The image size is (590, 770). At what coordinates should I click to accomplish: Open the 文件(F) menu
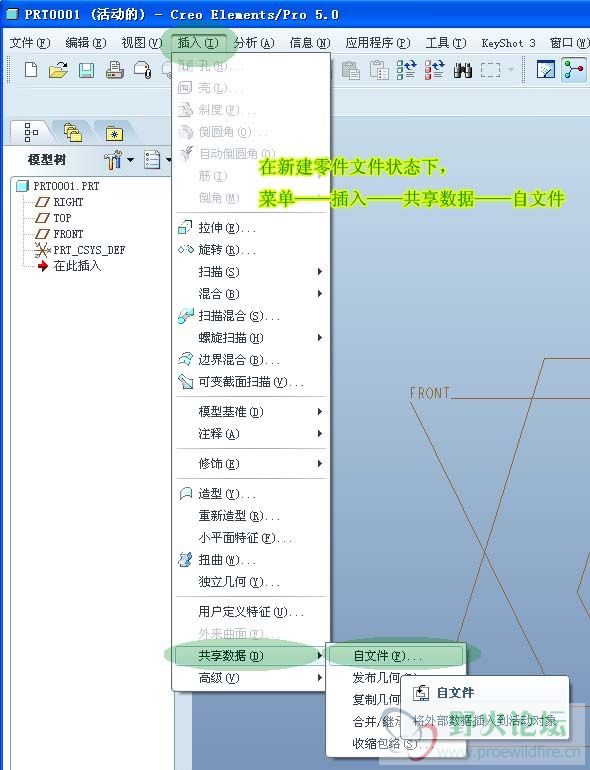coord(30,43)
